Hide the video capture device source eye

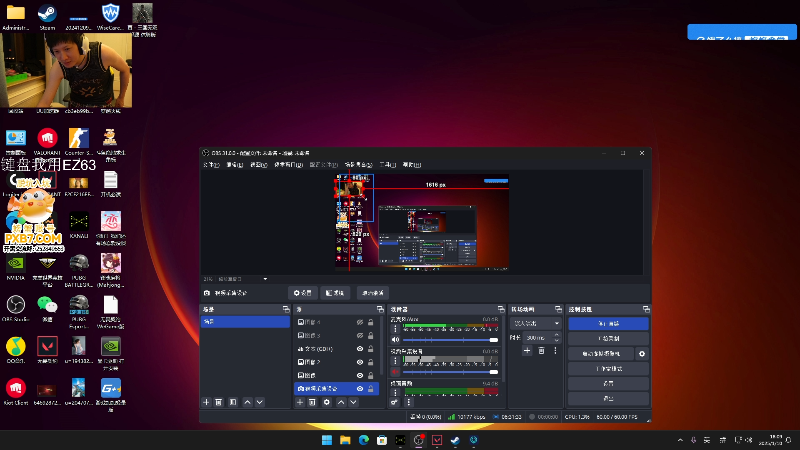[360, 389]
